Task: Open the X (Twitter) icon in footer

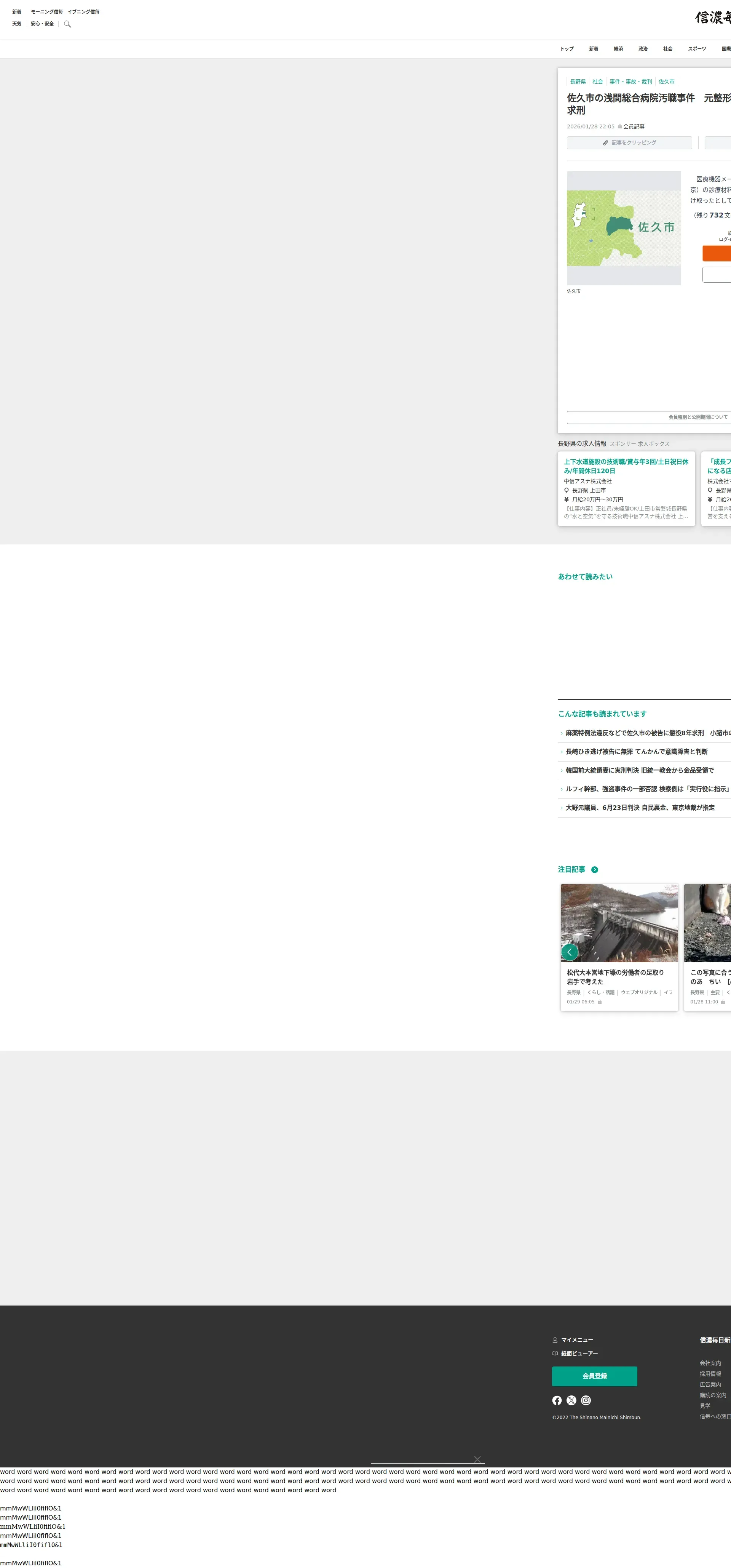Action: [x=571, y=1400]
